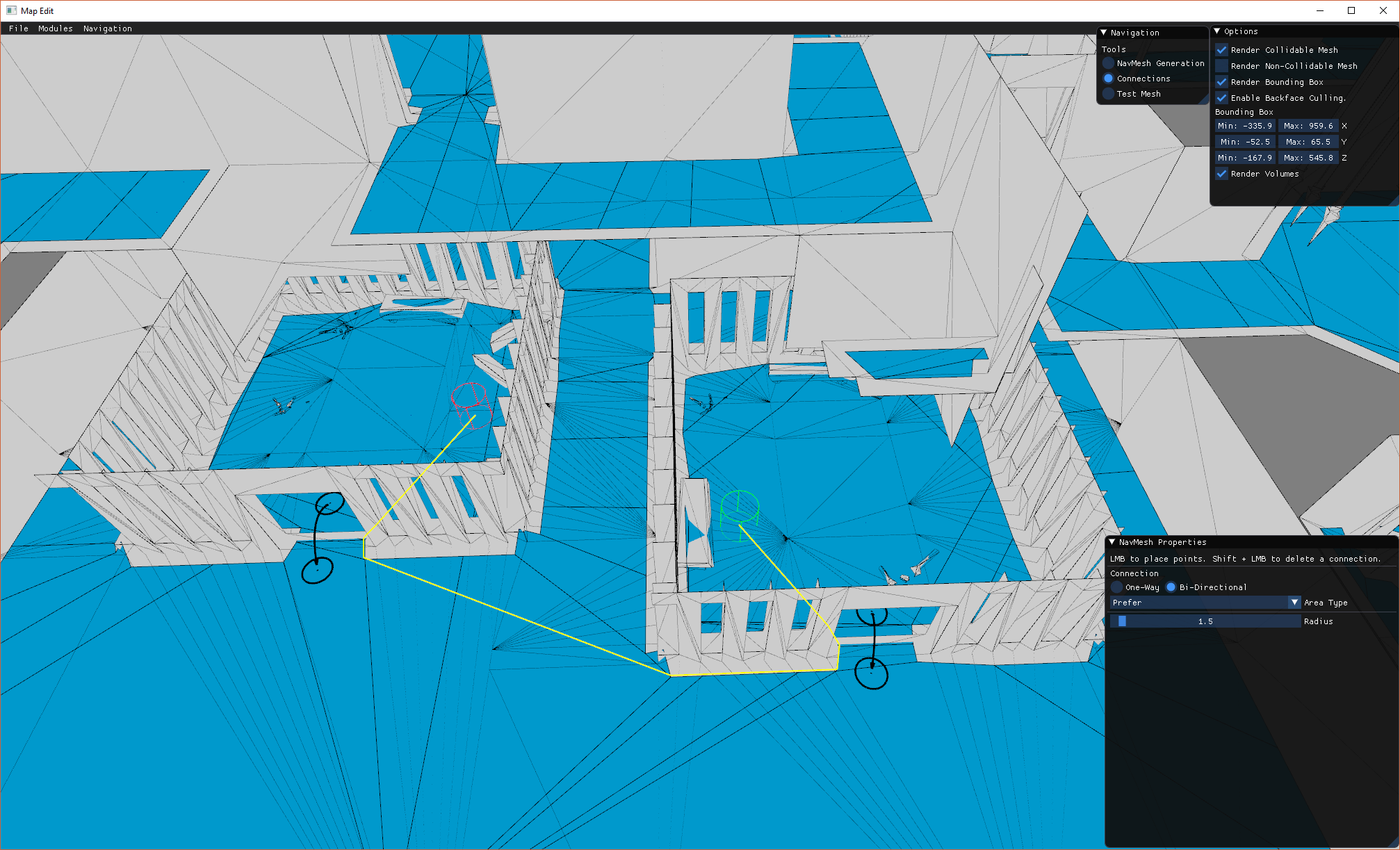The image size is (1400, 850).
Task: Select One-Way connection option
Action: (x=1117, y=587)
